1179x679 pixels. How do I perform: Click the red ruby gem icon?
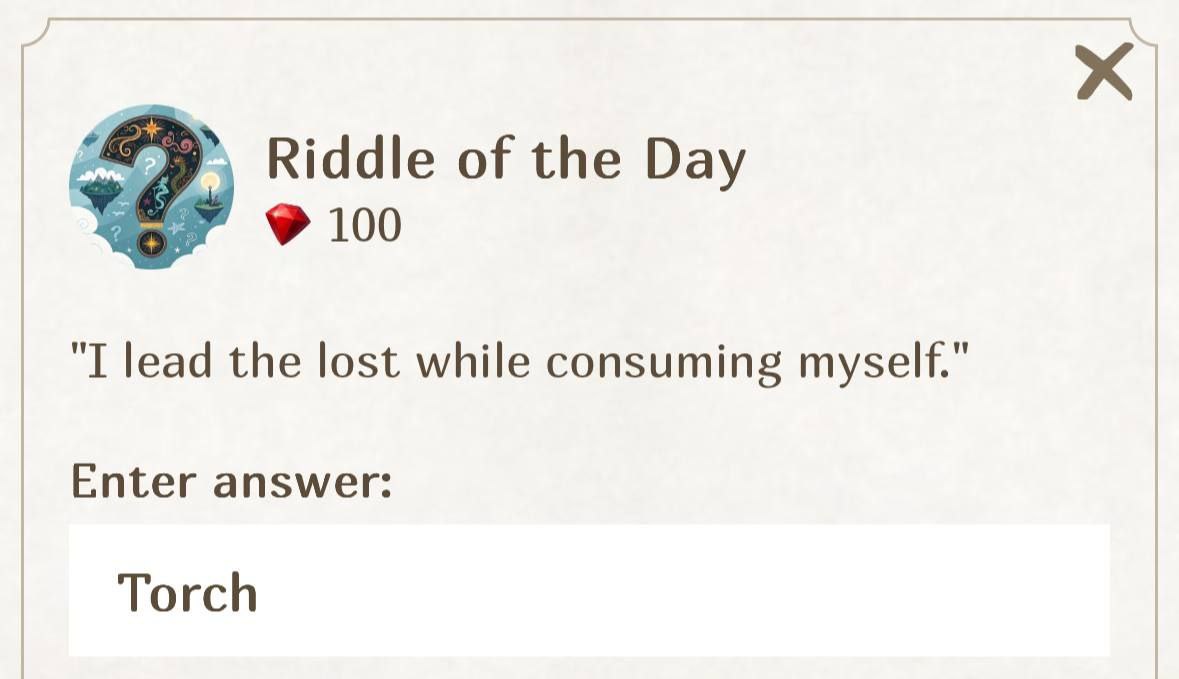coord(288,225)
